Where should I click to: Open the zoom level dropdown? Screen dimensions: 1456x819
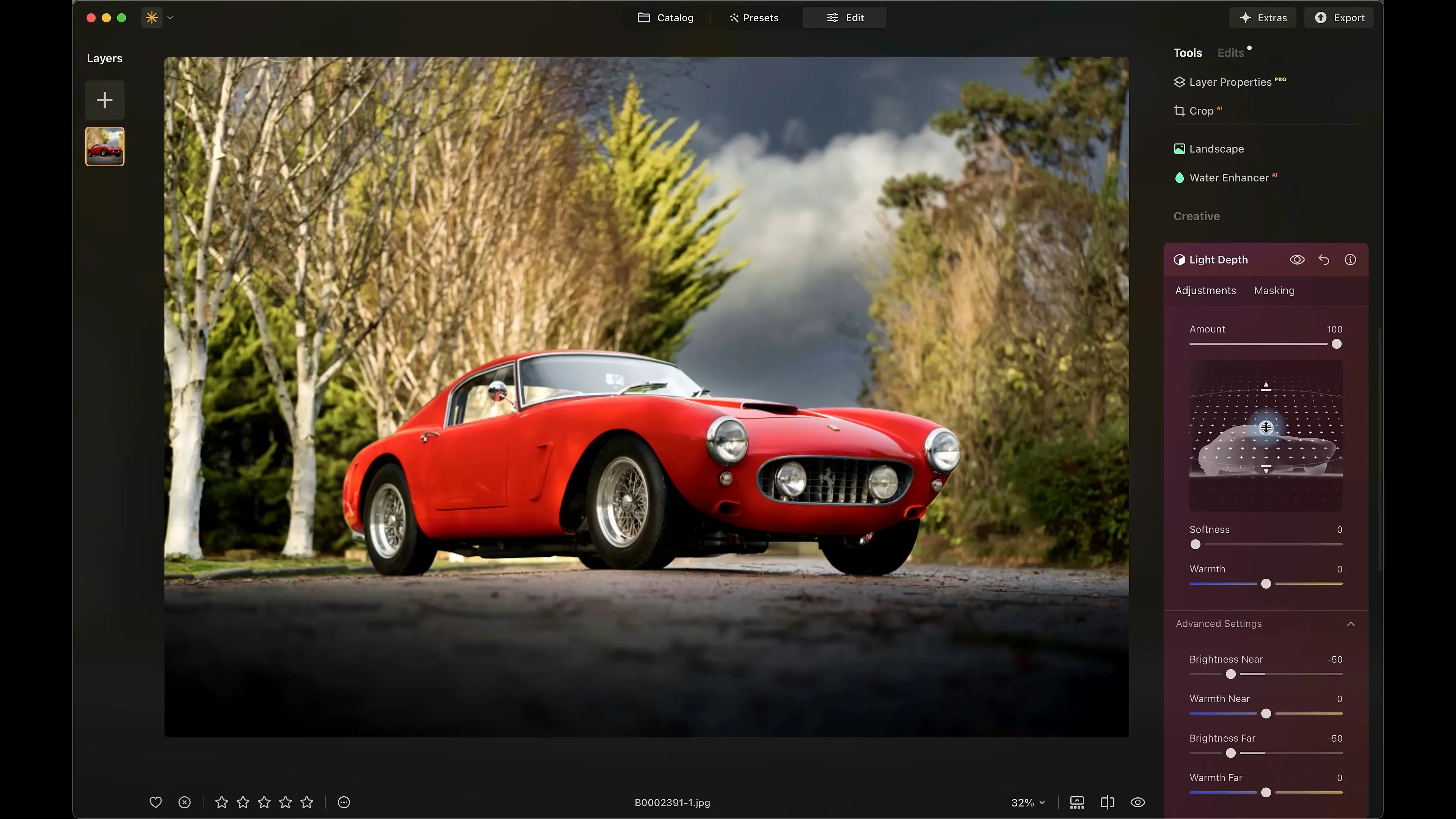1027,802
